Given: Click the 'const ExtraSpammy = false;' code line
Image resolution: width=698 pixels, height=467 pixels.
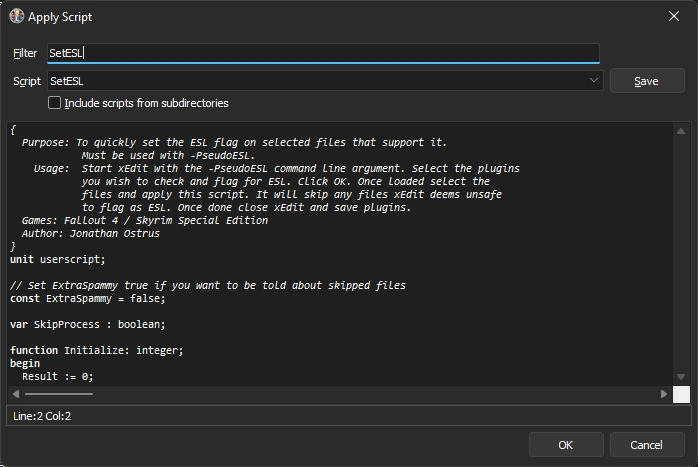Looking at the screenshot, I should [87, 298].
